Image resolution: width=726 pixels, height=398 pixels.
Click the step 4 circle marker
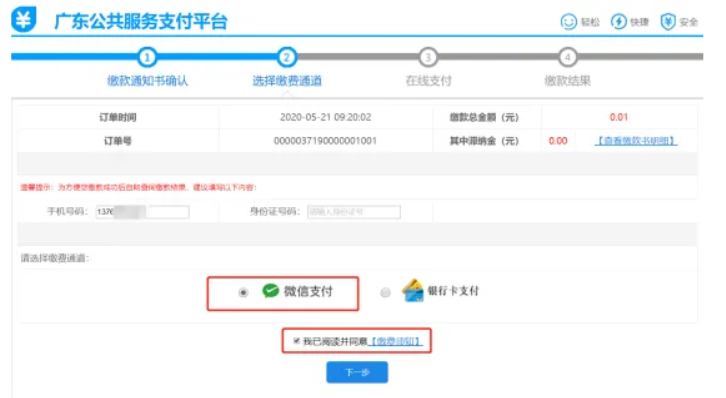click(568, 57)
